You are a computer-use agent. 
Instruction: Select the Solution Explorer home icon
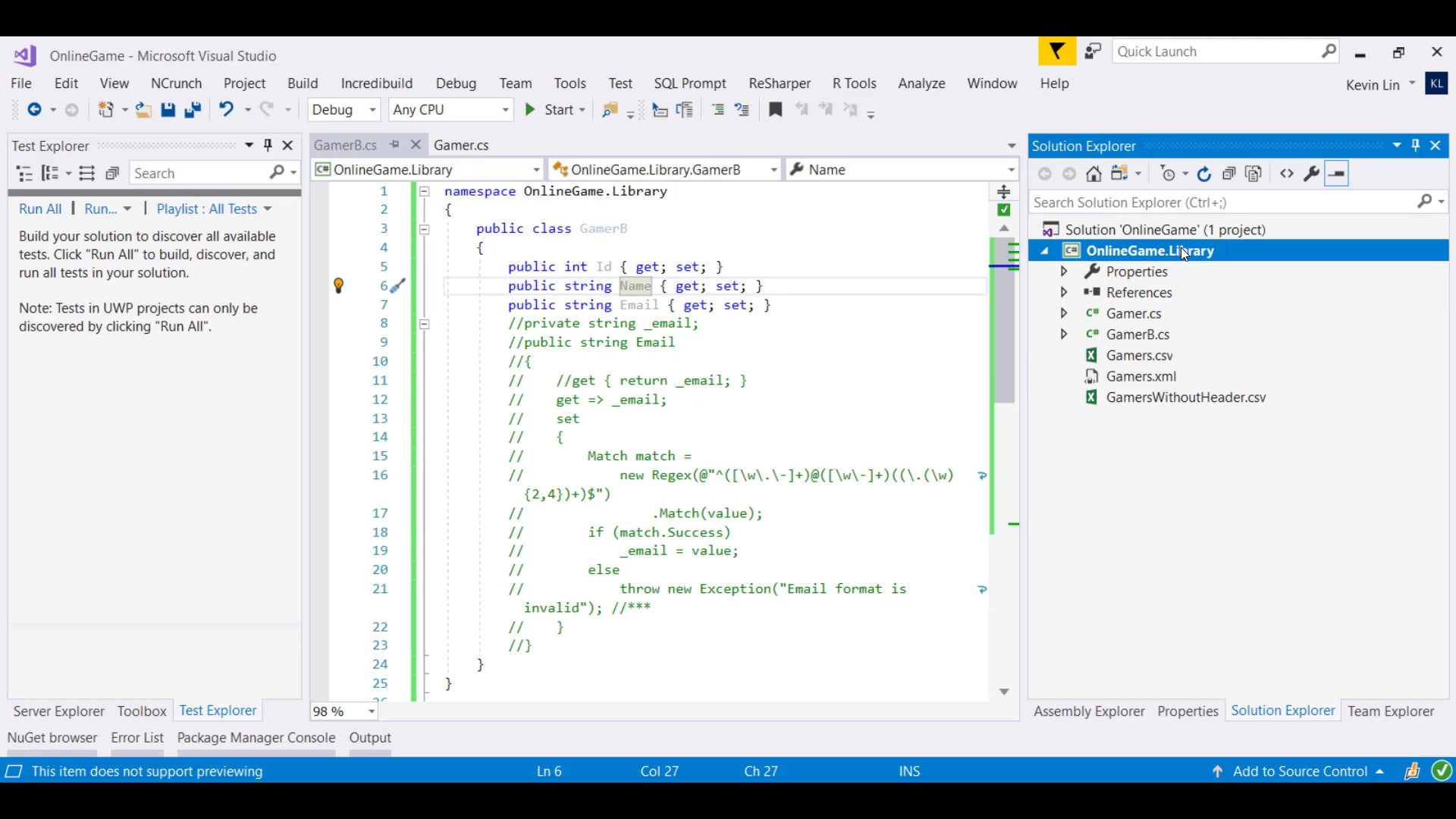pyautogui.click(x=1094, y=173)
